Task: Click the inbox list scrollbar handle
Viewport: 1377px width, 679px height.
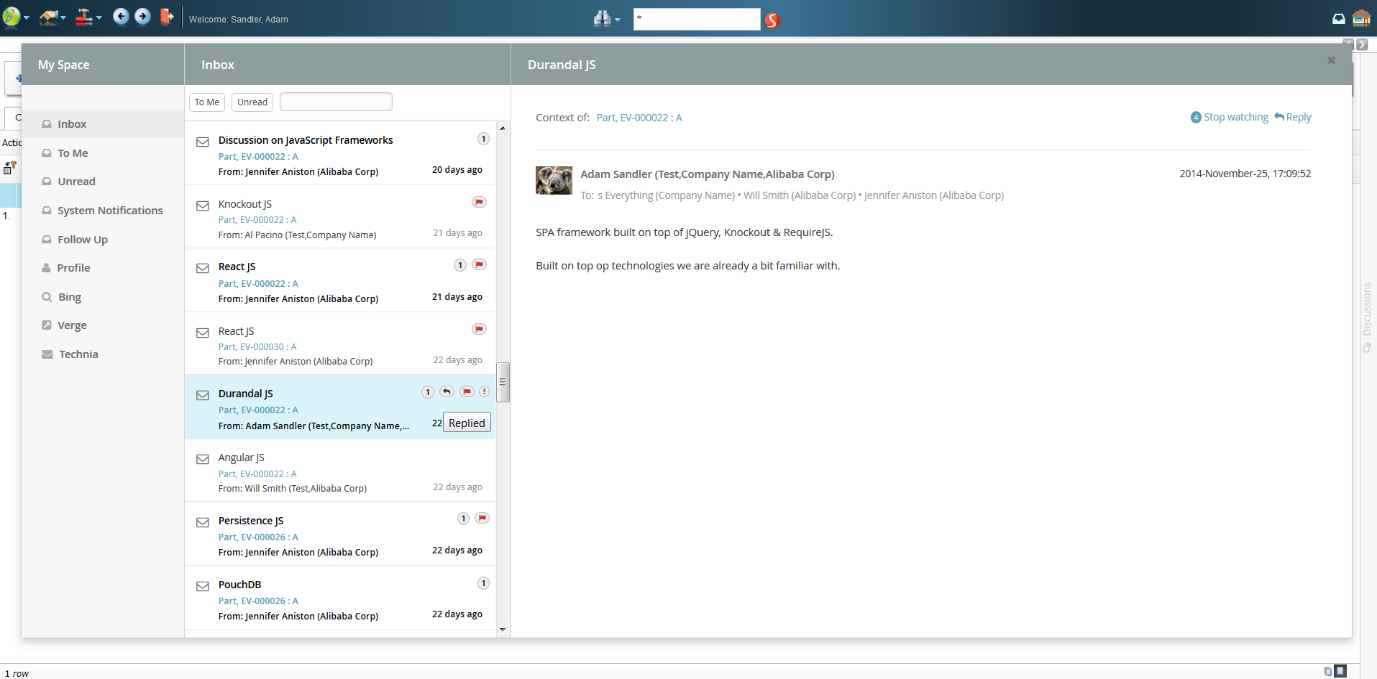Action: pos(503,382)
